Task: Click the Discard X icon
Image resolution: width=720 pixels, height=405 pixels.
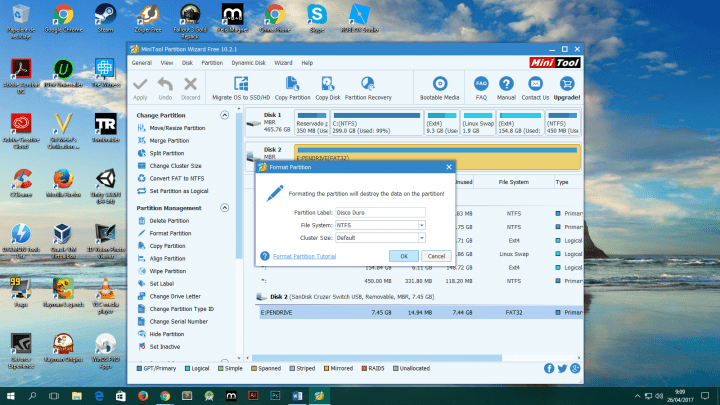Action: tap(190, 84)
